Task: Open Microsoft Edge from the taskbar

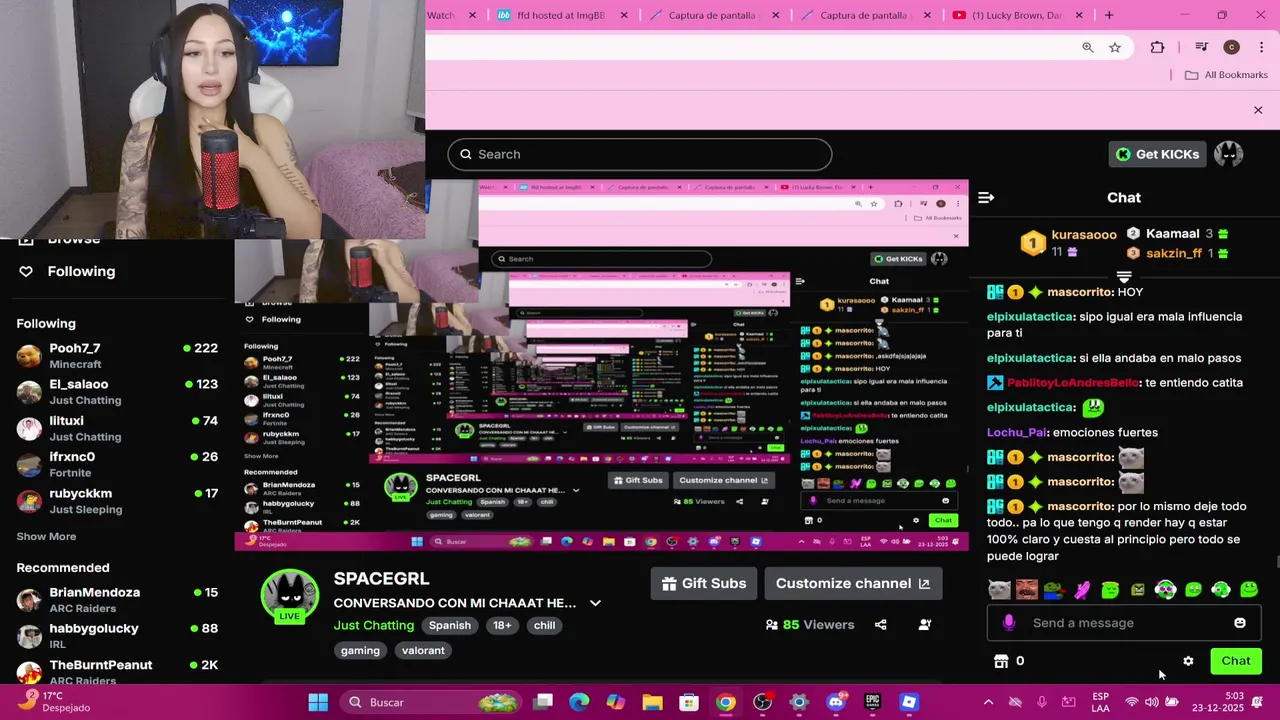Action: [x=579, y=702]
